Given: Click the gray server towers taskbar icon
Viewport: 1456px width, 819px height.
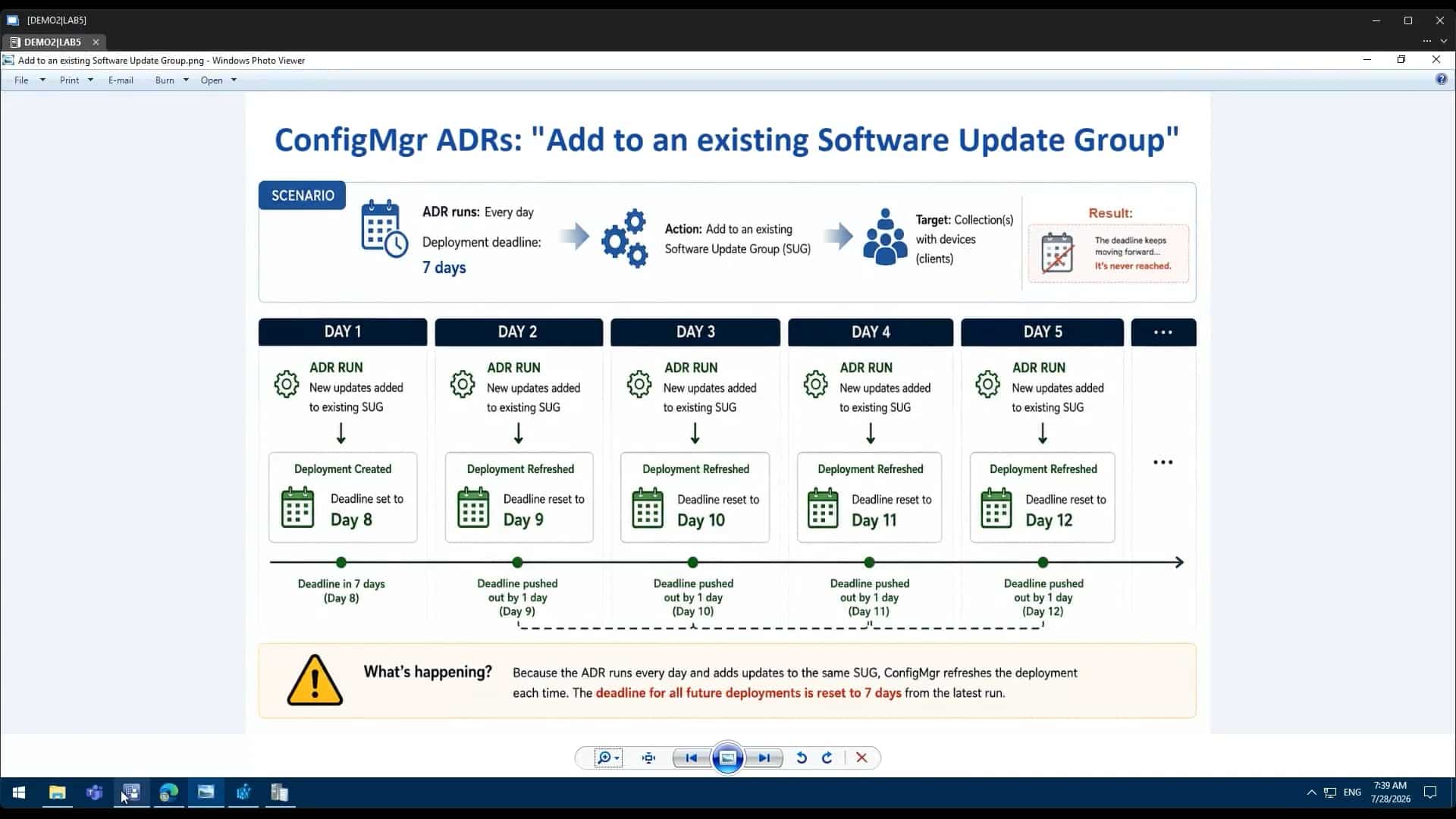Looking at the screenshot, I should click(280, 792).
